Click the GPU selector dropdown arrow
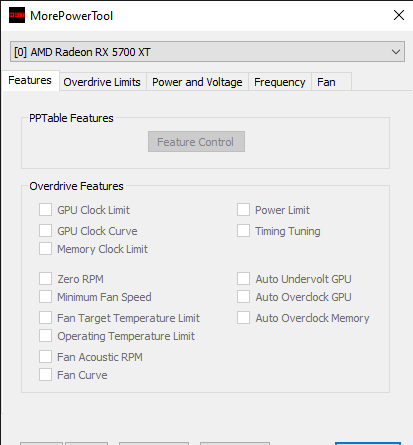The width and height of the screenshot is (413, 445). (x=396, y=52)
